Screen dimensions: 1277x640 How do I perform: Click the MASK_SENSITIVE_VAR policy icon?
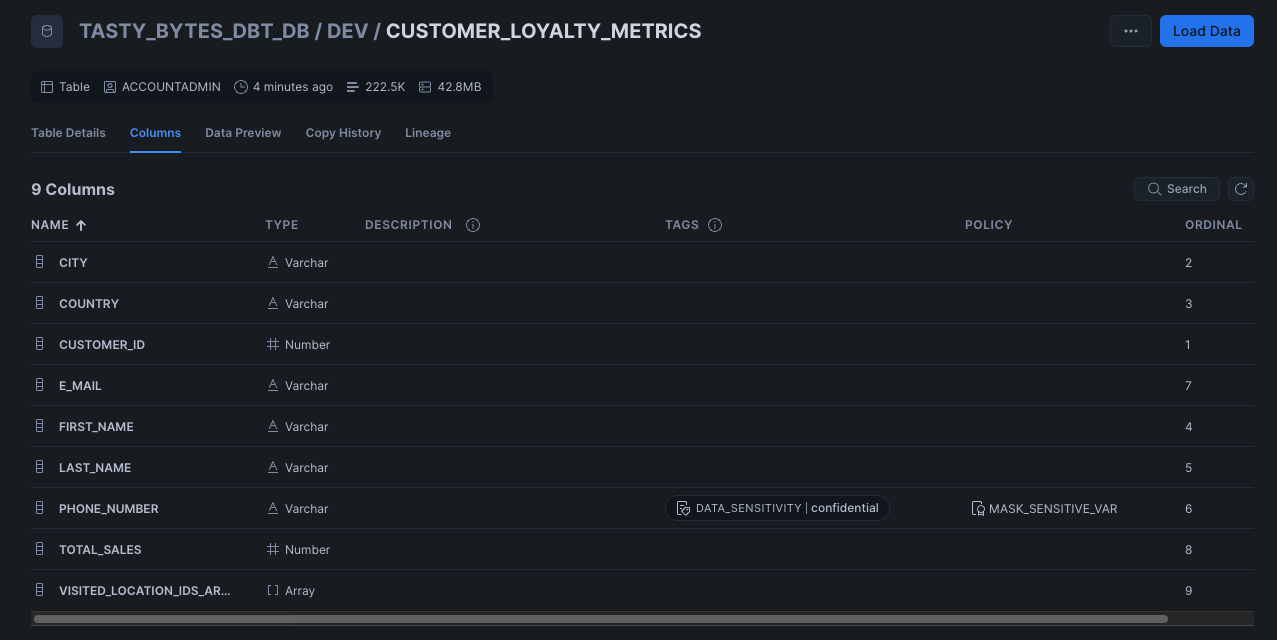pyautogui.click(x=978, y=509)
